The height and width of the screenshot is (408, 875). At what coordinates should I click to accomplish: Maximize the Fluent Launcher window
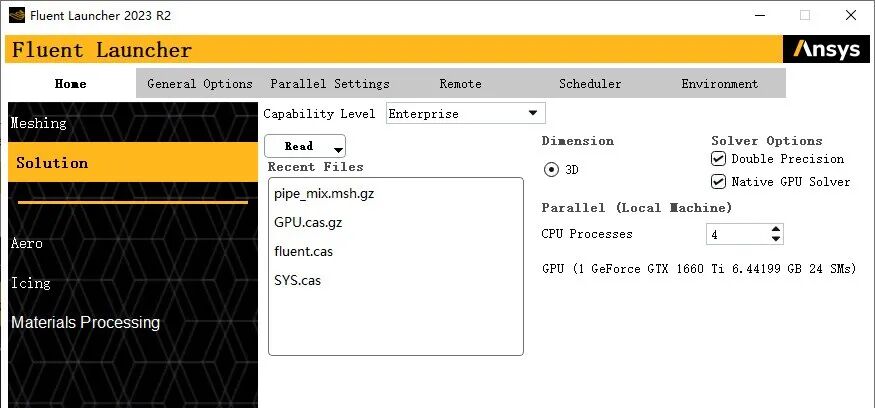click(x=805, y=15)
